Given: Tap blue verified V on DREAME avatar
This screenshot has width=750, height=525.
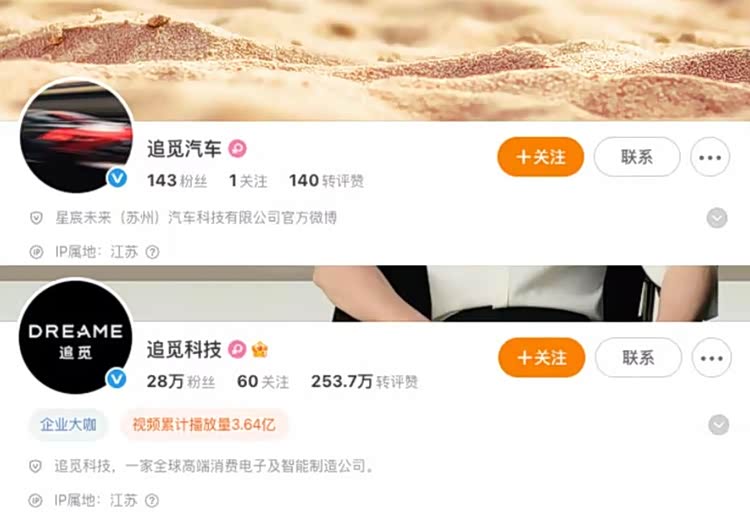Looking at the screenshot, I should click(x=116, y=379).
